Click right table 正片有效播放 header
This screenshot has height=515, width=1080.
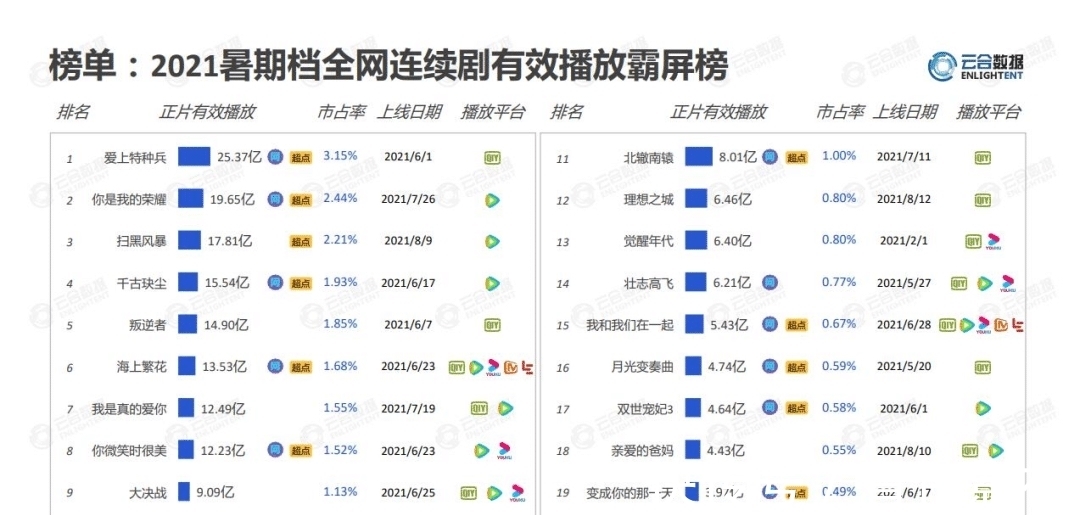(x=718, y=112)
